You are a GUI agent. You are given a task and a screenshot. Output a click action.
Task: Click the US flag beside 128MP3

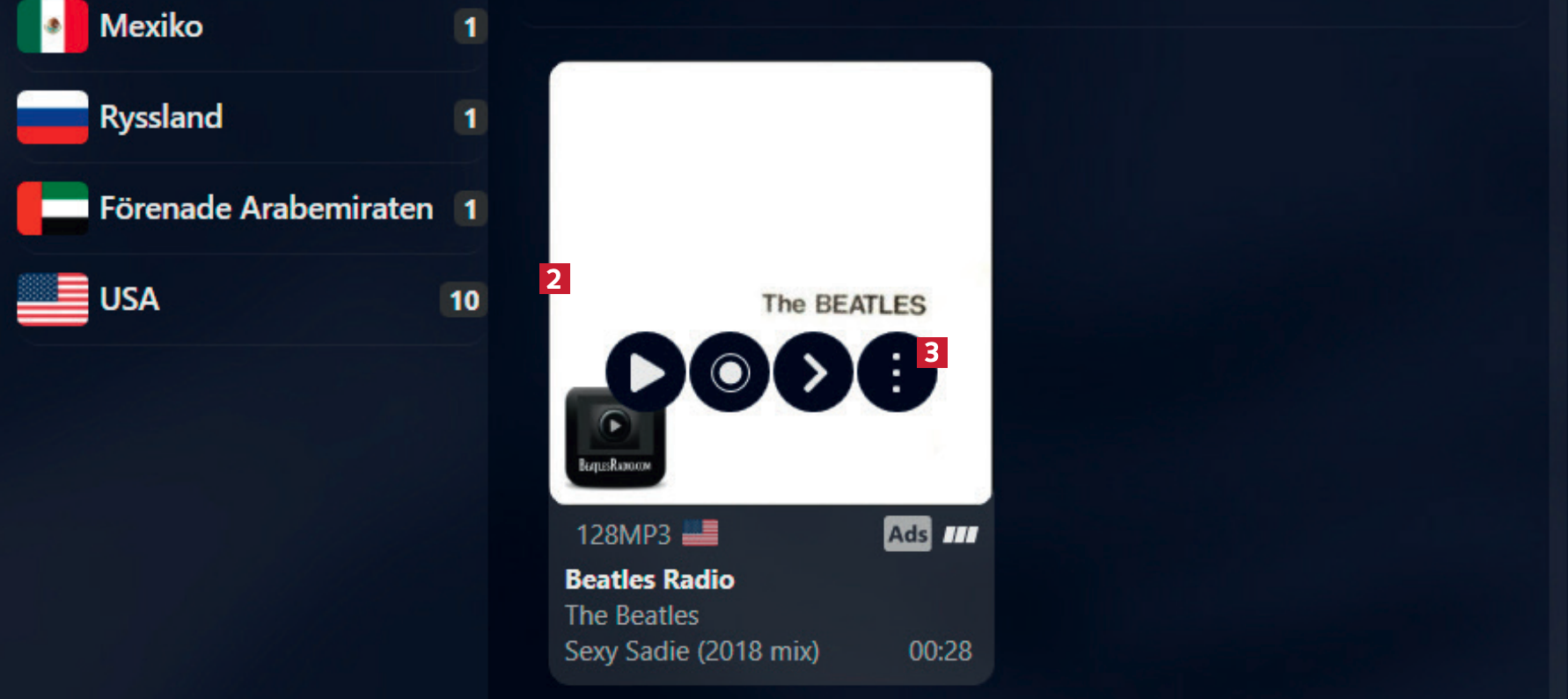[x=700, y=533]
